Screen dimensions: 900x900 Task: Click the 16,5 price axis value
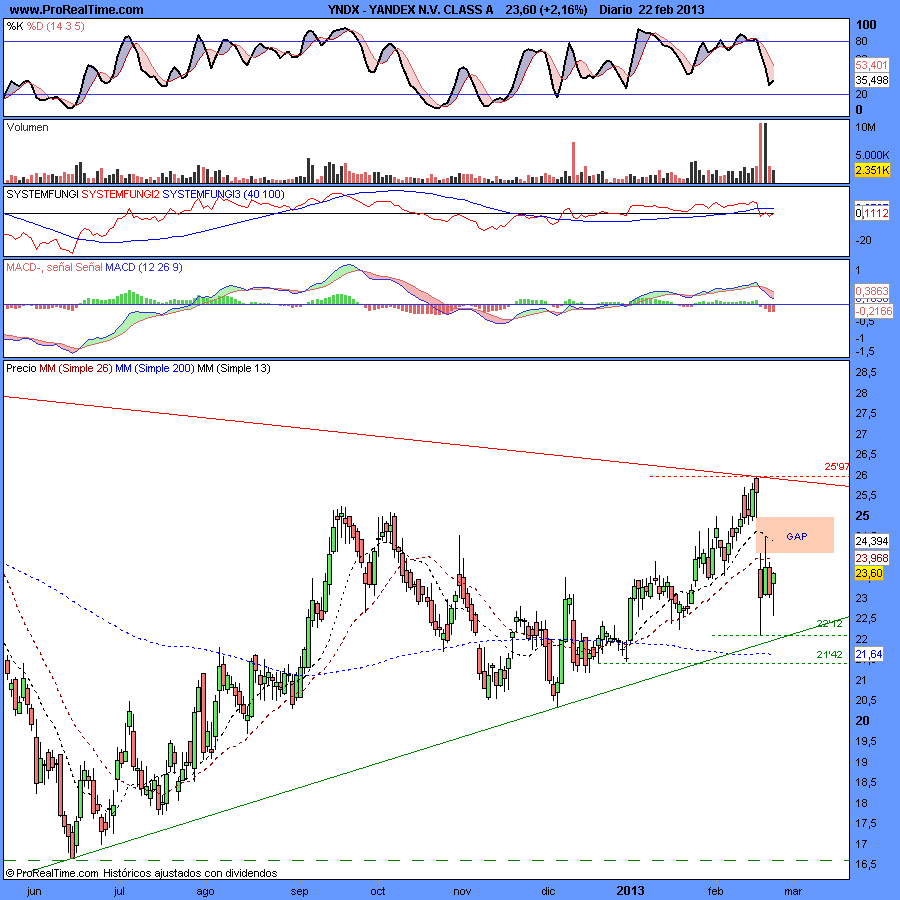(866, 864)
